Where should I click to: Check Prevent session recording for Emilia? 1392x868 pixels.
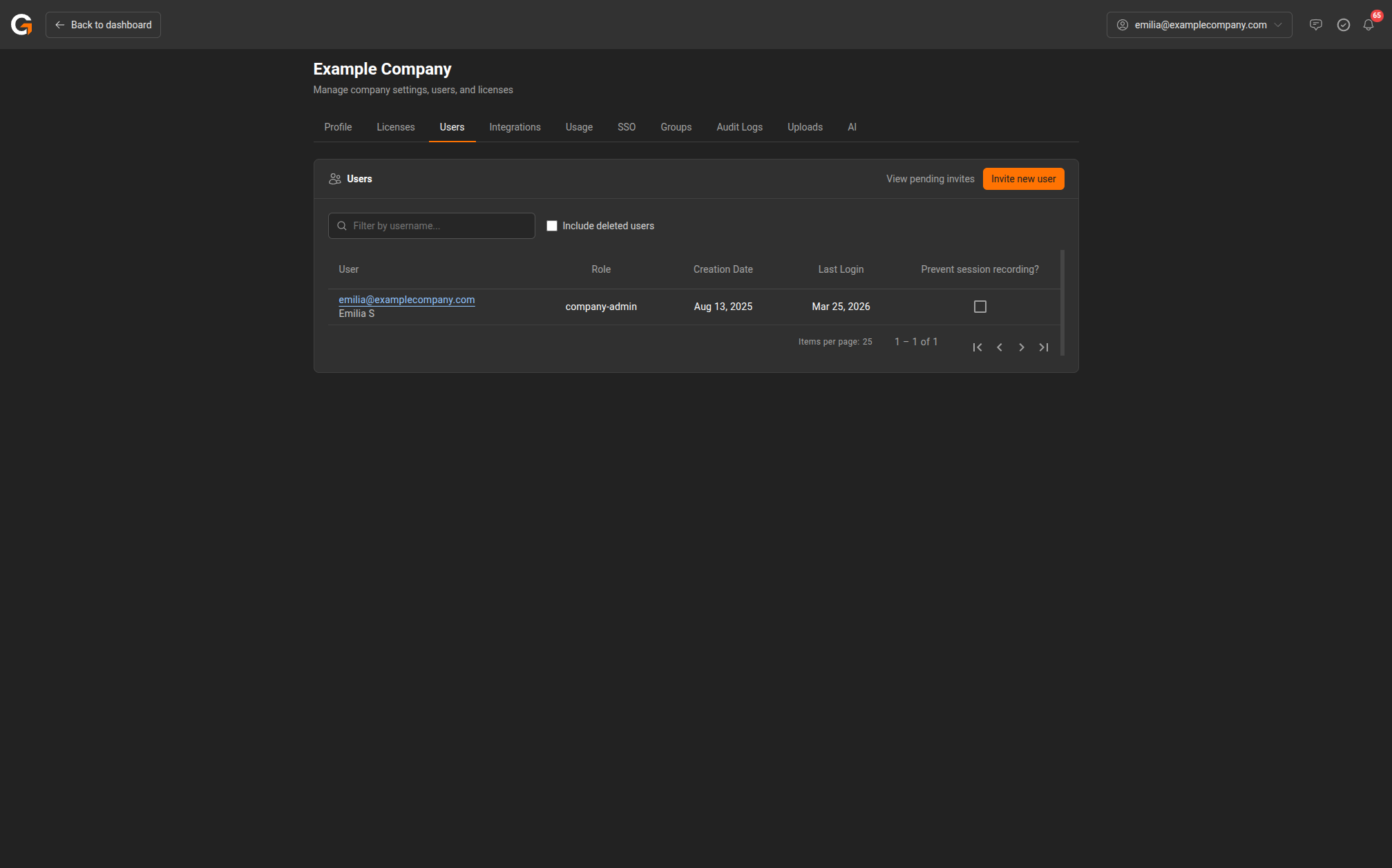pos(980,307)
